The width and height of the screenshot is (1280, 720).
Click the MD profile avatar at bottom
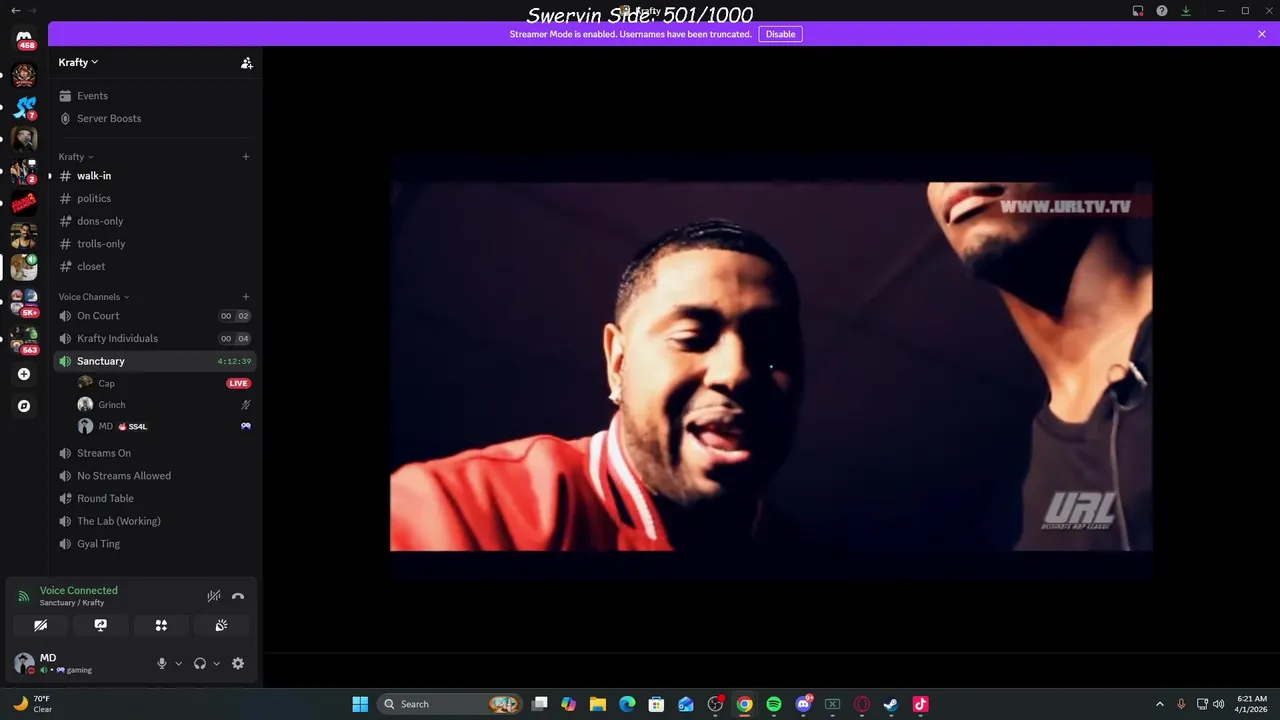pos(24,663)
